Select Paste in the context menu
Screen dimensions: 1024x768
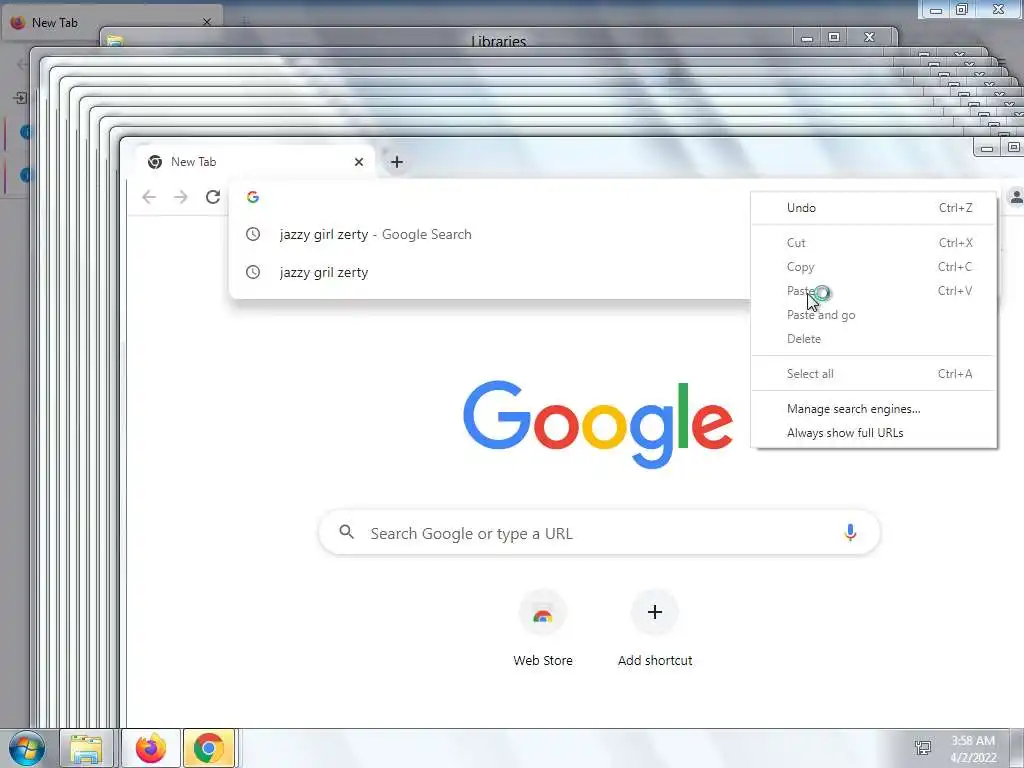pyautogui.click(x=874, y=291)
